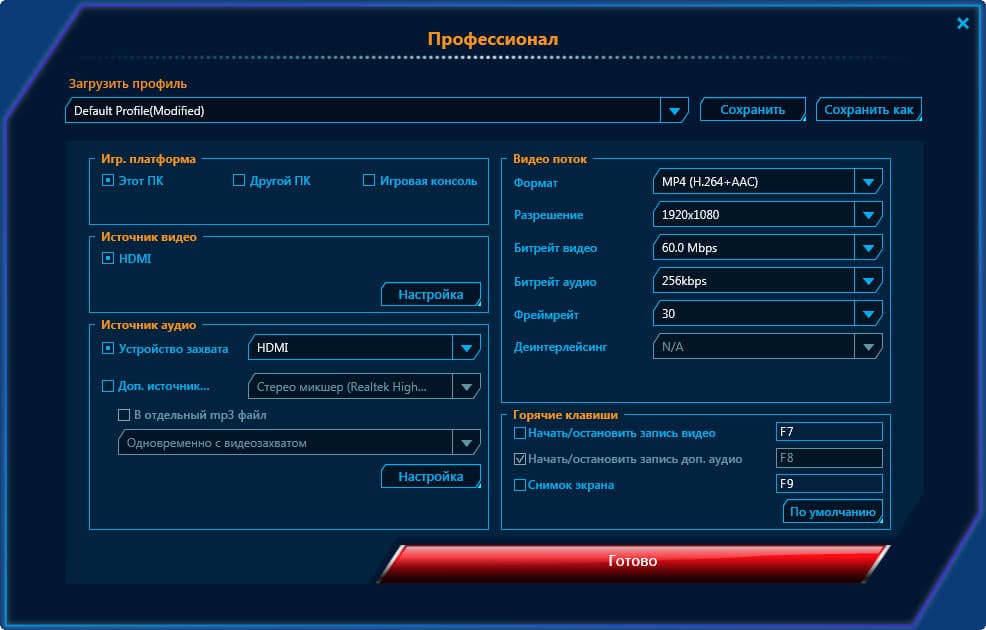This screenshot has height=630, width=986.
Task: Open audio source Настройка button
Action: pos(431,477)
